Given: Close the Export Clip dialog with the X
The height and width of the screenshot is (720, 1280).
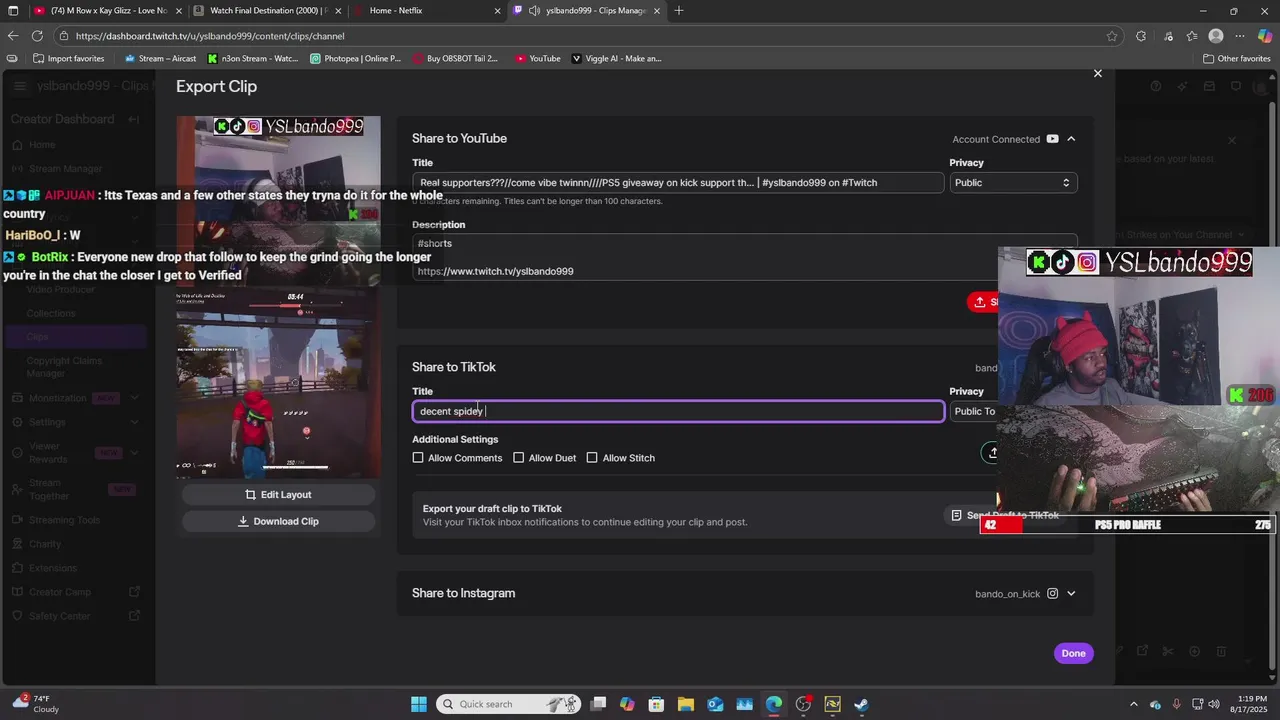Looking at the screenshot, I should coord(1097,73).
